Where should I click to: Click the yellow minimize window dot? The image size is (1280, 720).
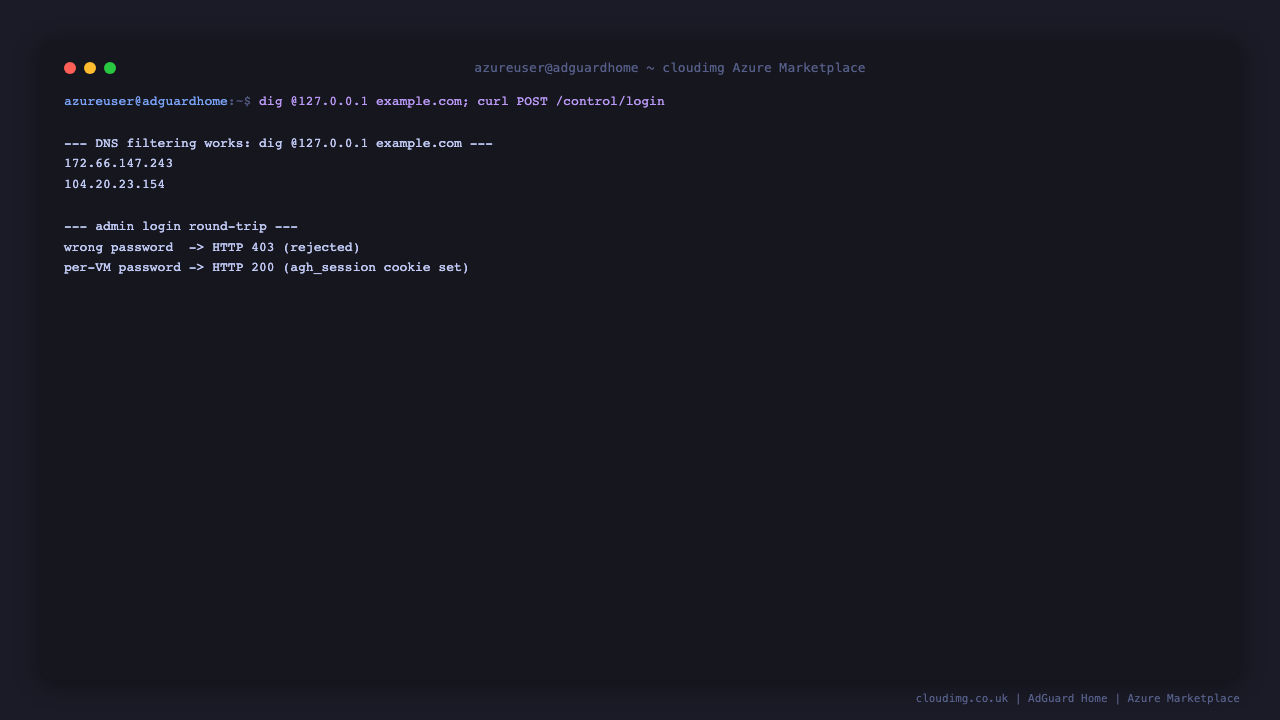[90, 68]
